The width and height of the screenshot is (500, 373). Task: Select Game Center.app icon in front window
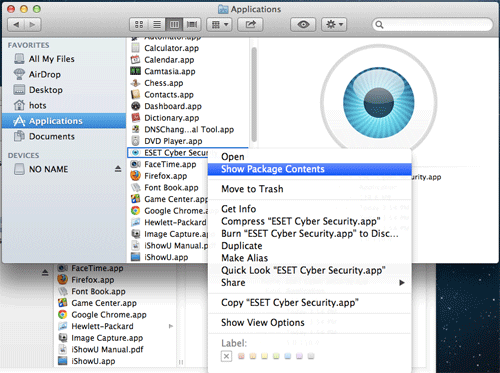pyautogui.click(x=135, y=199)
